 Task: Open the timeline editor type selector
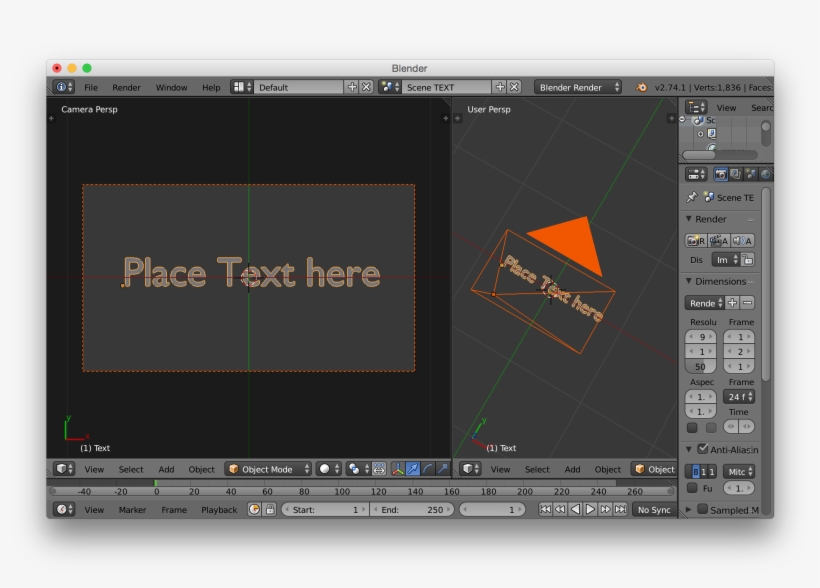point(64,509)
